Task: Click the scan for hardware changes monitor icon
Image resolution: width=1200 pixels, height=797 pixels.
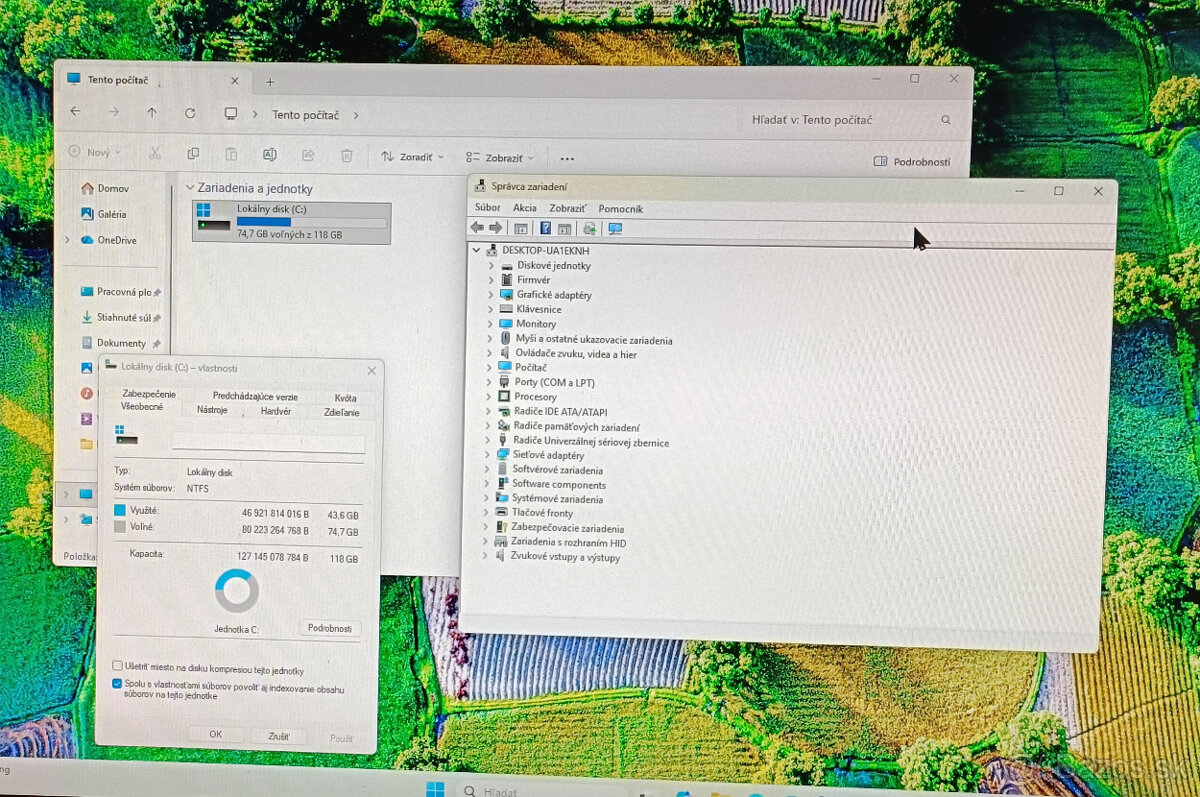Action: point(615,228)
